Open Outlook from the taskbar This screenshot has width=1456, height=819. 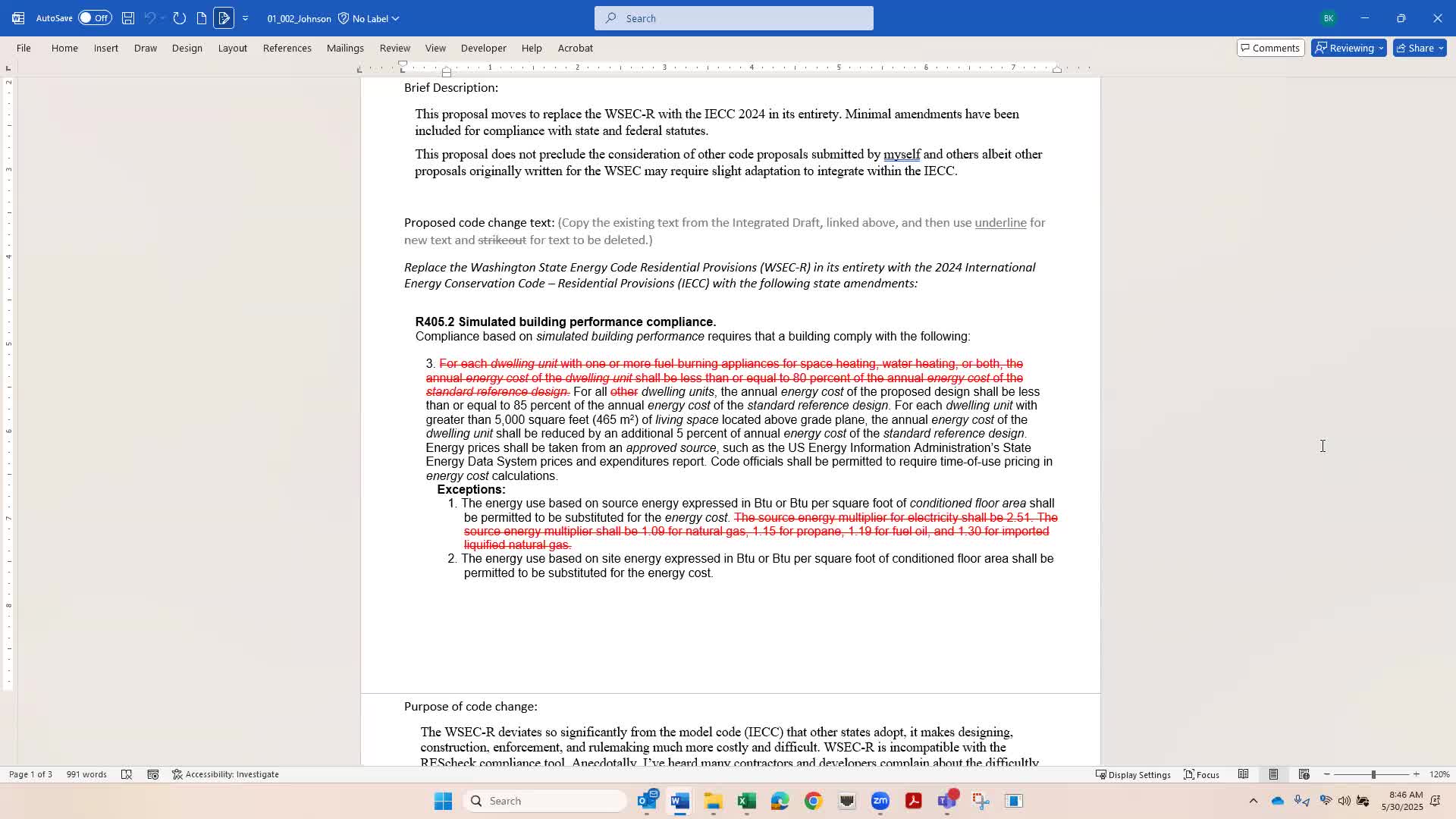648,801
